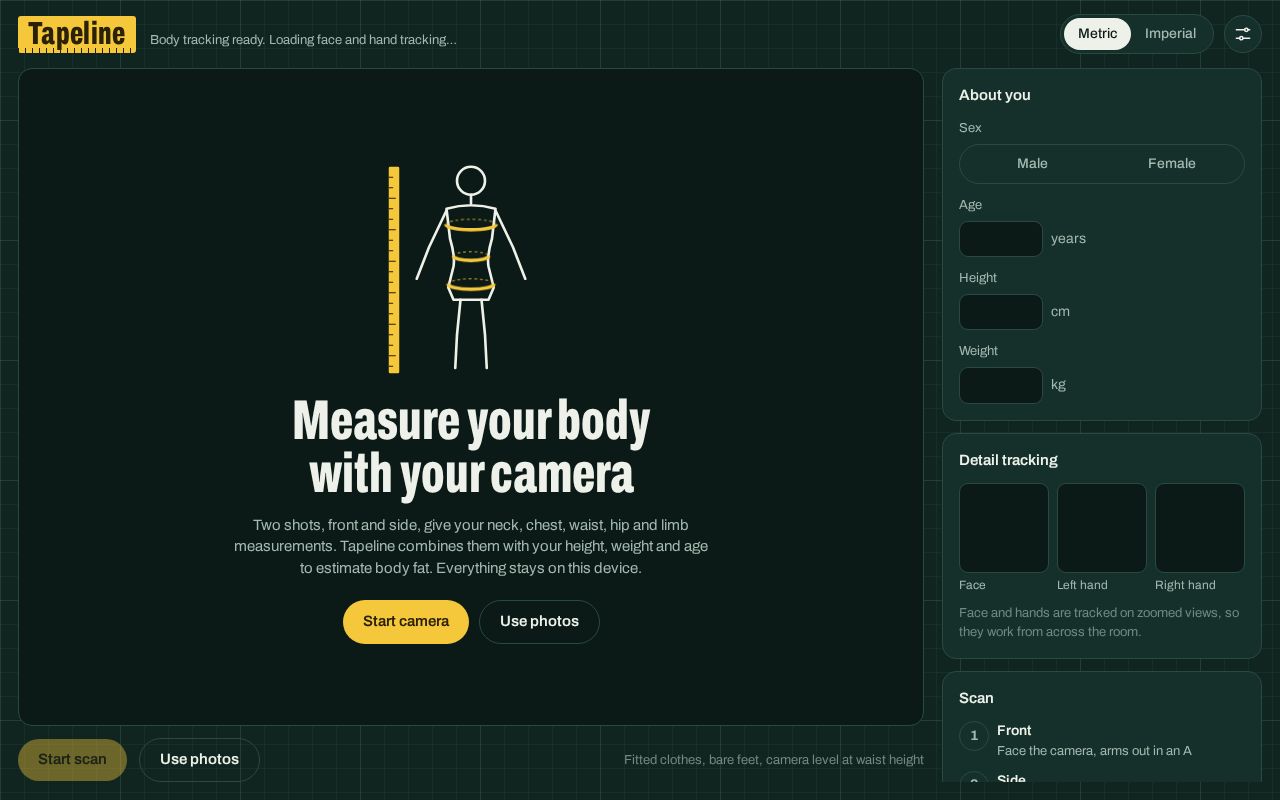Switch units to Imperial
This screenshot has height=800, width=1280.
pos(1170,34)
